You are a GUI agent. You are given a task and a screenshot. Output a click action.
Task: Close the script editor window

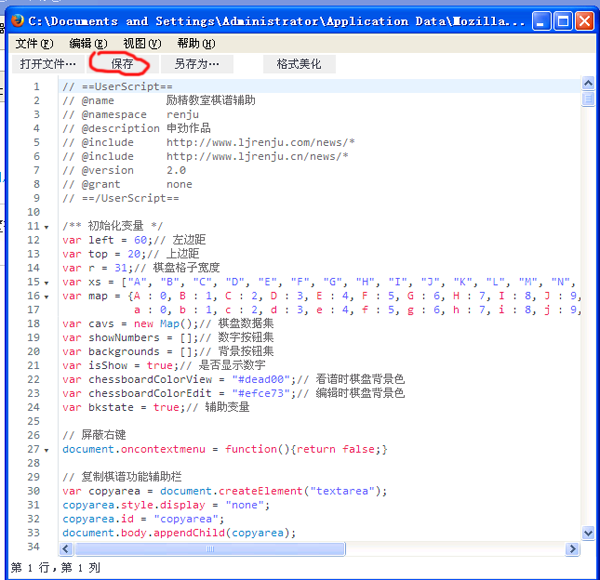585,21
